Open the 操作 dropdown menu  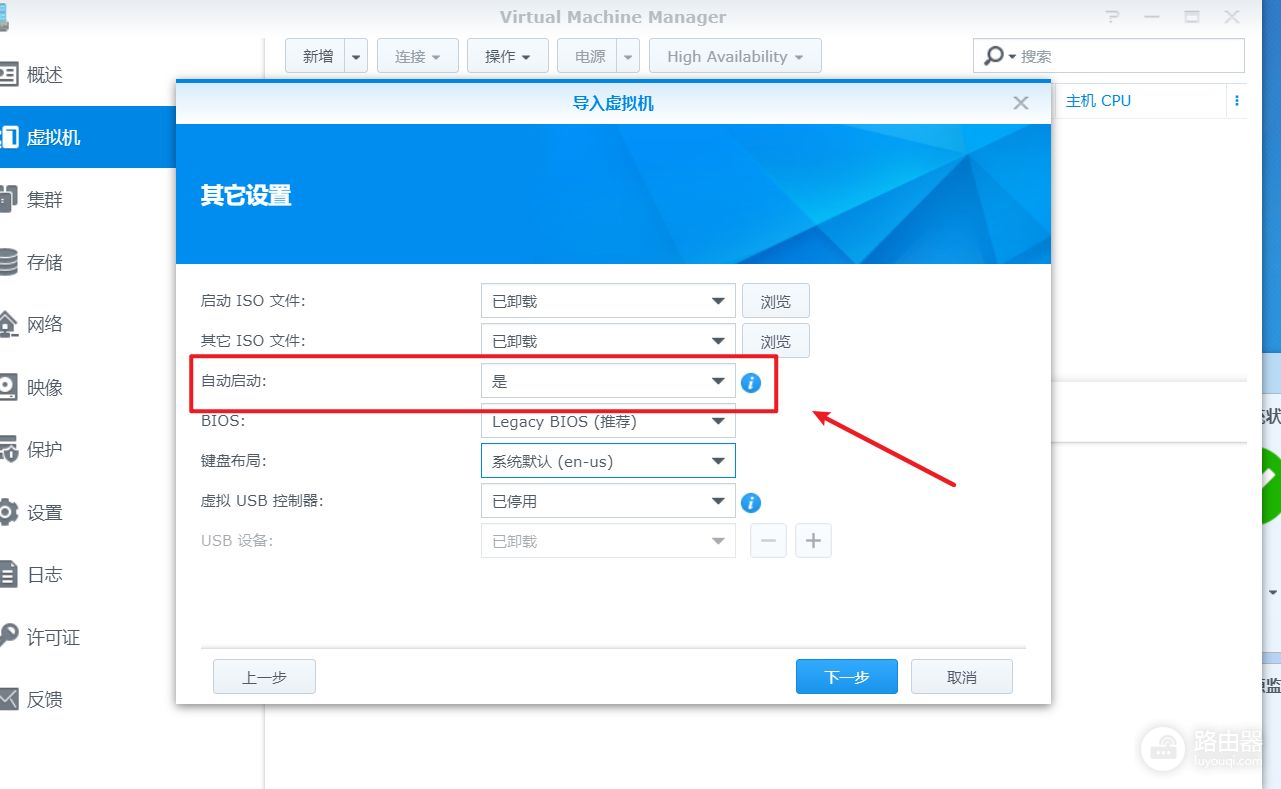pyautogui.click(x=508, y=56)
